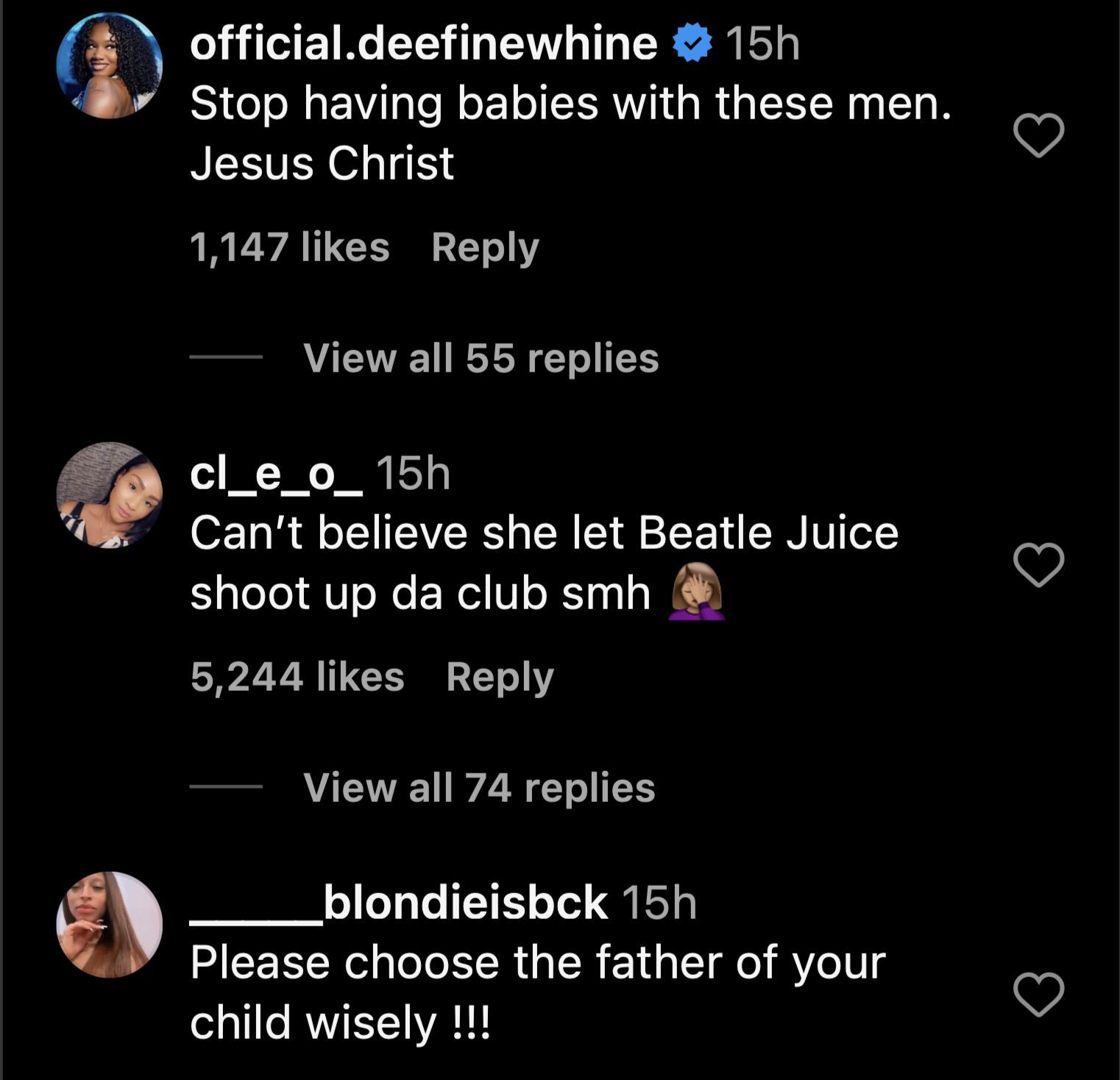
Task: Expand "View all 55 replies"
Action: pos(481,358)
